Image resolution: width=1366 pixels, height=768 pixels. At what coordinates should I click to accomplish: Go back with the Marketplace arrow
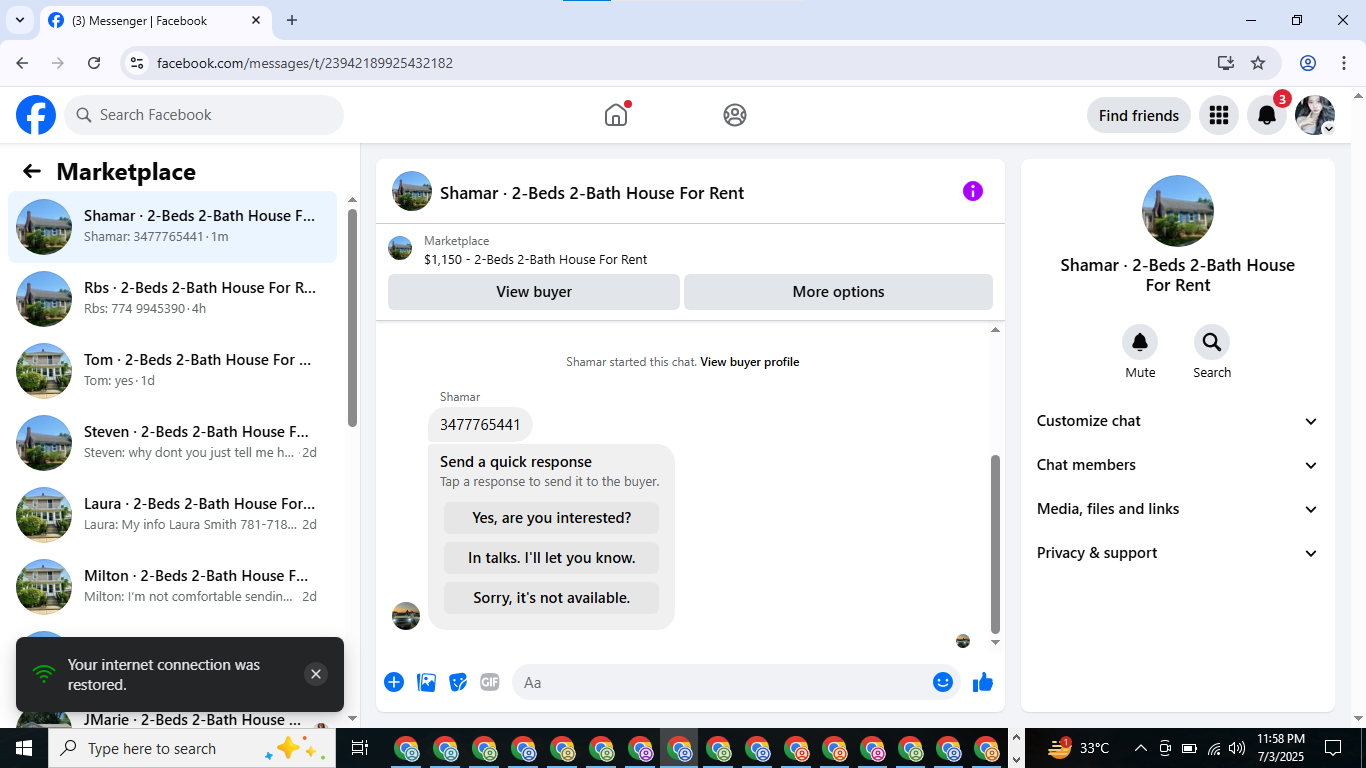pos(32,171)
